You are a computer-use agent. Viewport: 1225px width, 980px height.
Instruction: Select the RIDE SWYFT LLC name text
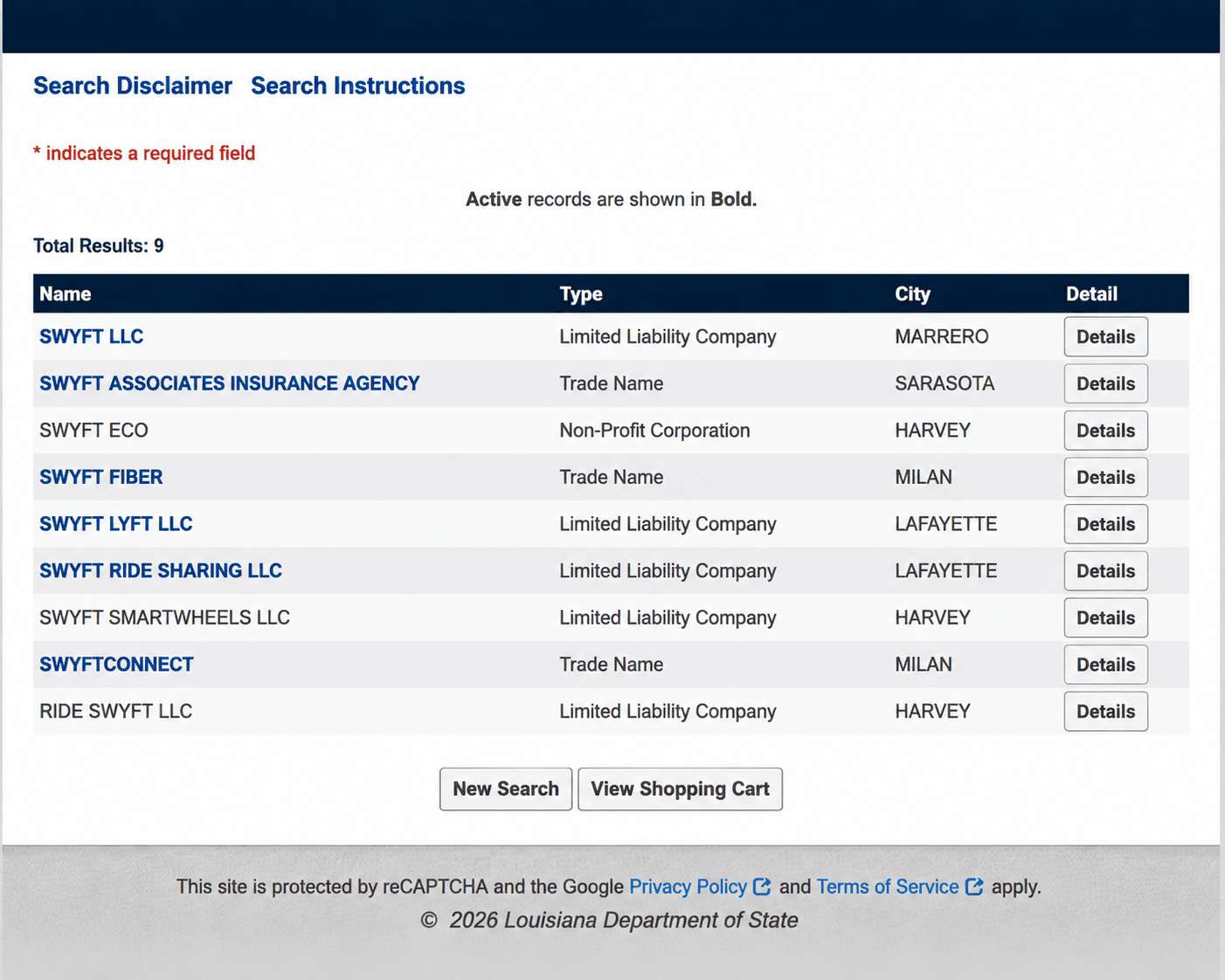pyautogui.click(x=115, y=711)
